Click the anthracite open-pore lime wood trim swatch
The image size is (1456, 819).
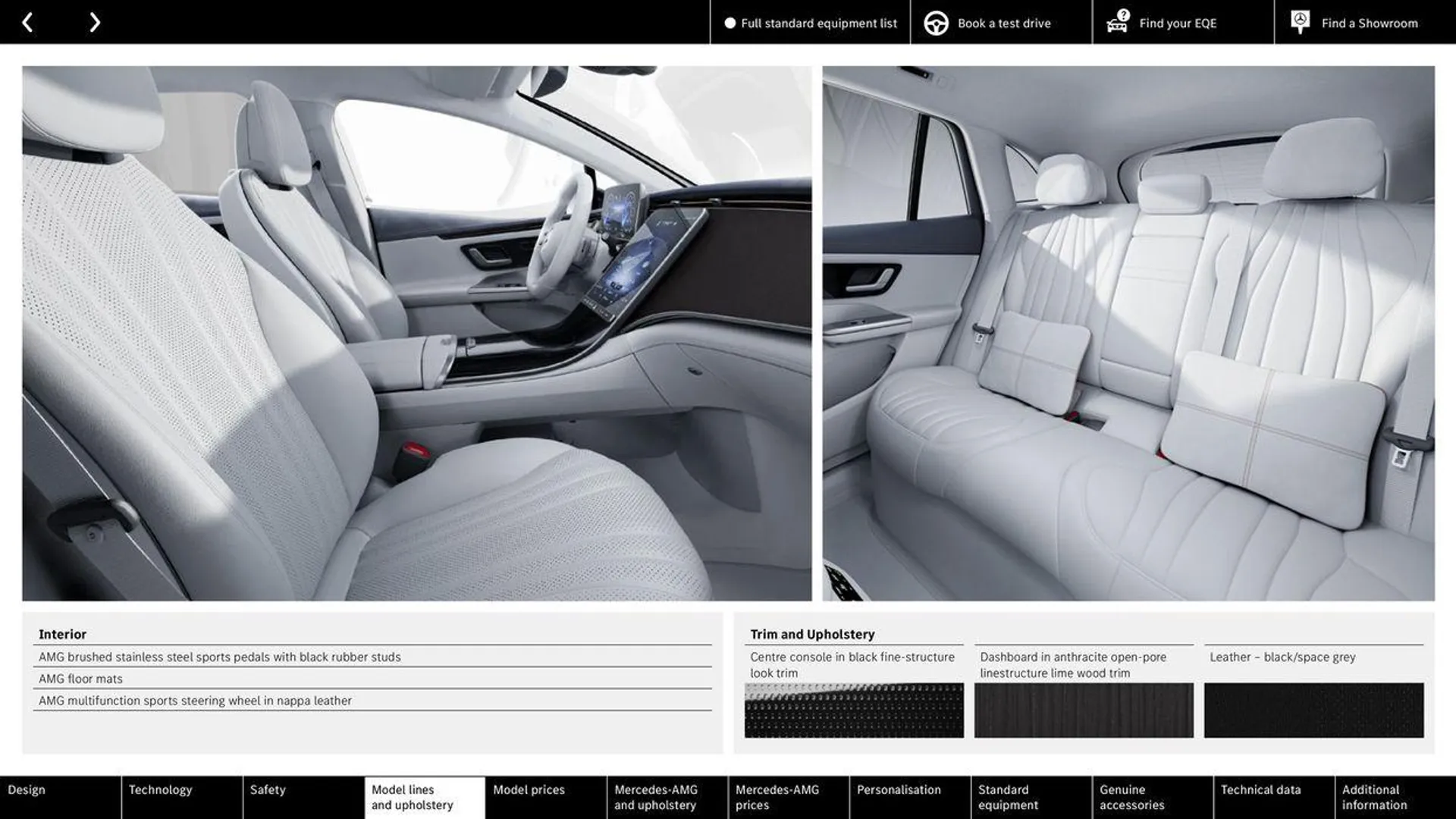click(x=1084, y=709)
